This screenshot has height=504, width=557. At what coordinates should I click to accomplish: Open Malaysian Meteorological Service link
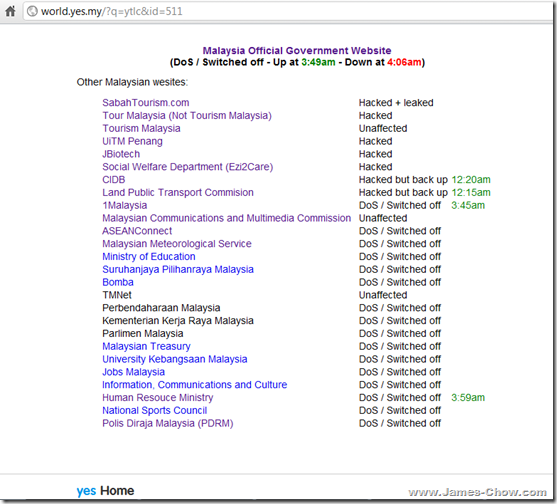[x=177, y=244]
